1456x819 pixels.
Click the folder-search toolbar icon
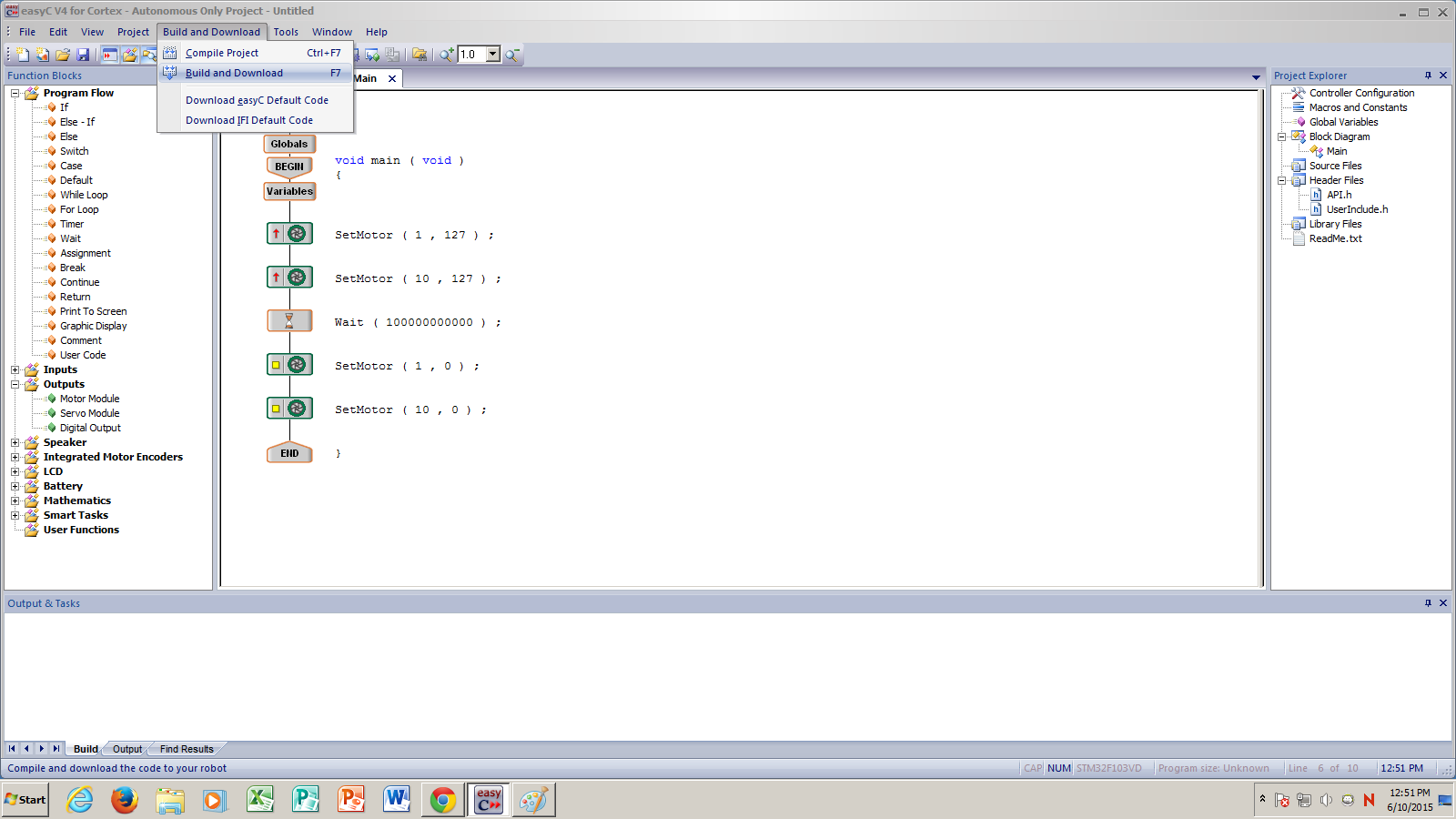coord(420,55)
